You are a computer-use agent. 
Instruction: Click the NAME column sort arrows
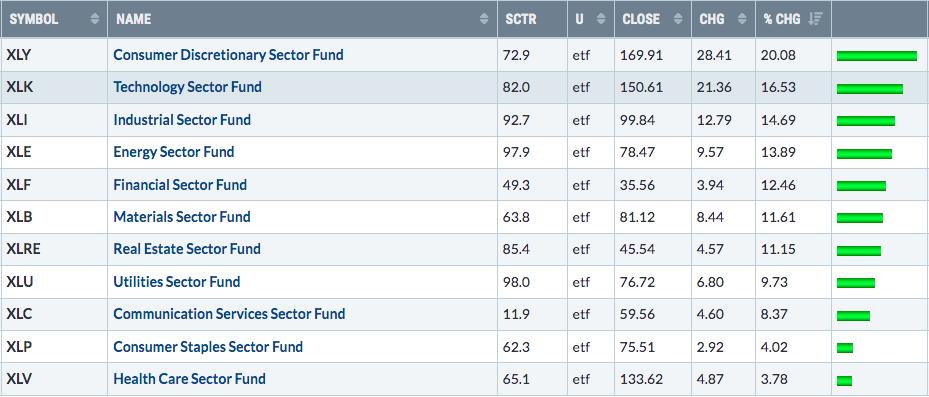485,19
